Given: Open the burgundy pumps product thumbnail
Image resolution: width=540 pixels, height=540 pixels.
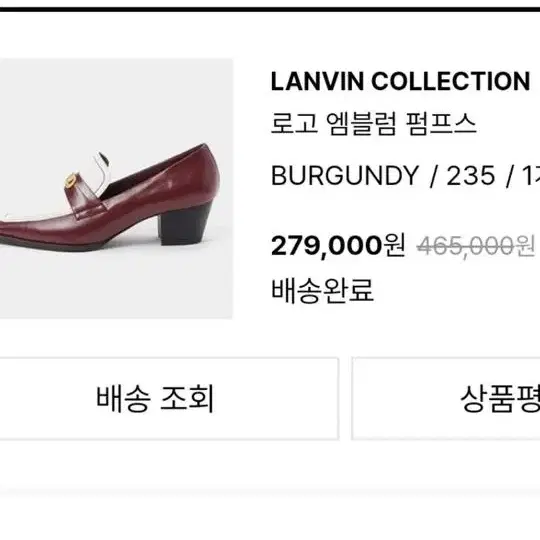Looking at the screenshot, I should tap(116, 188).
